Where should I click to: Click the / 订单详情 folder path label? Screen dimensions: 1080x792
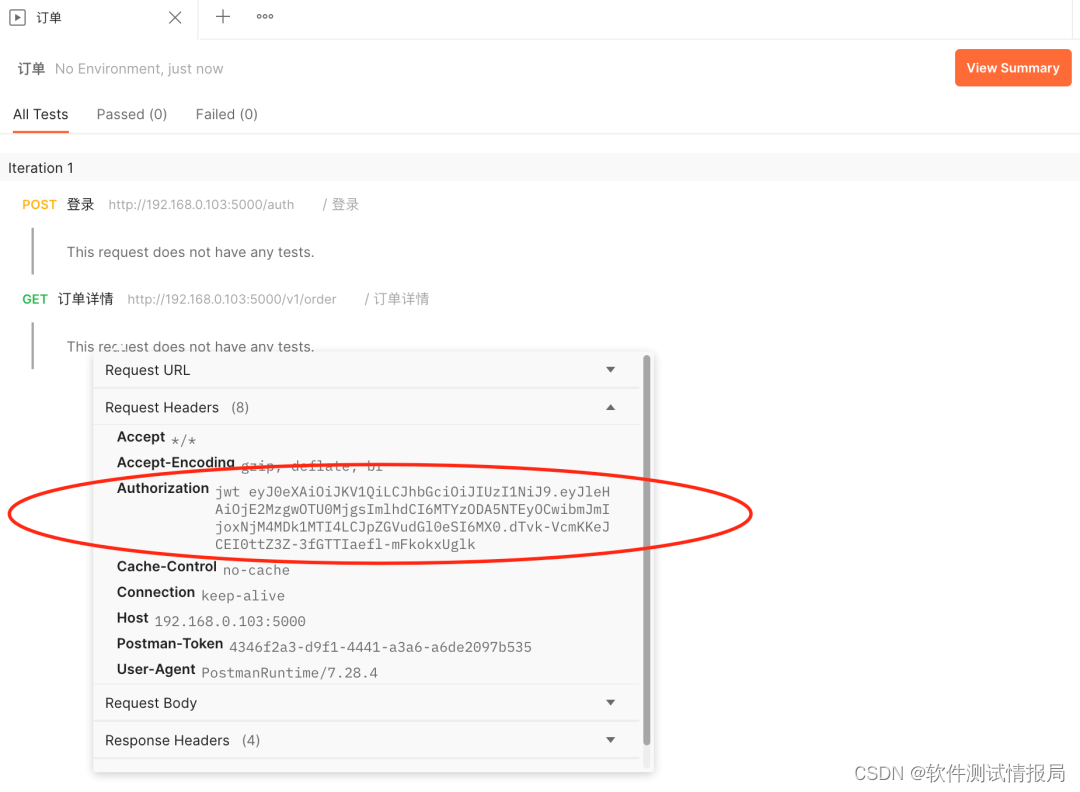coord(397,299)
